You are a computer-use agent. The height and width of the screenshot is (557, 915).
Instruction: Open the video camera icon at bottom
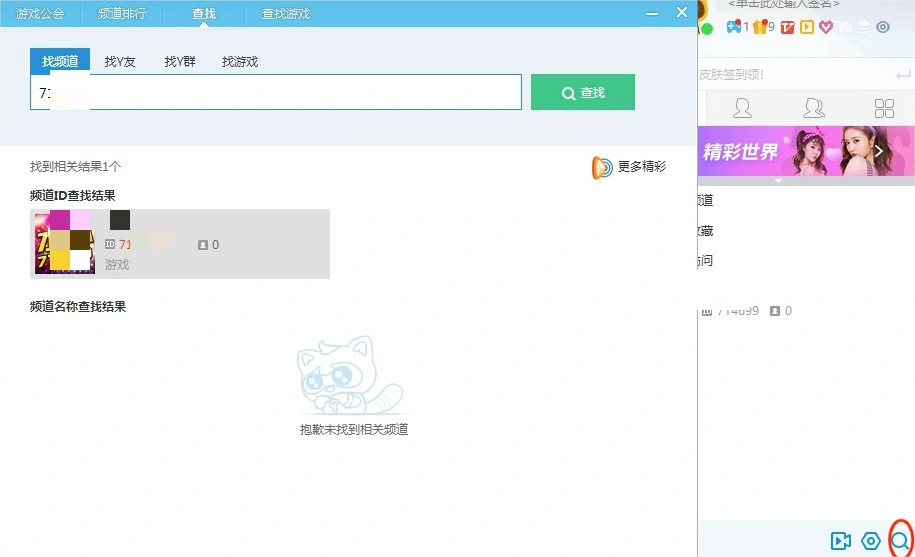point(840,541)
